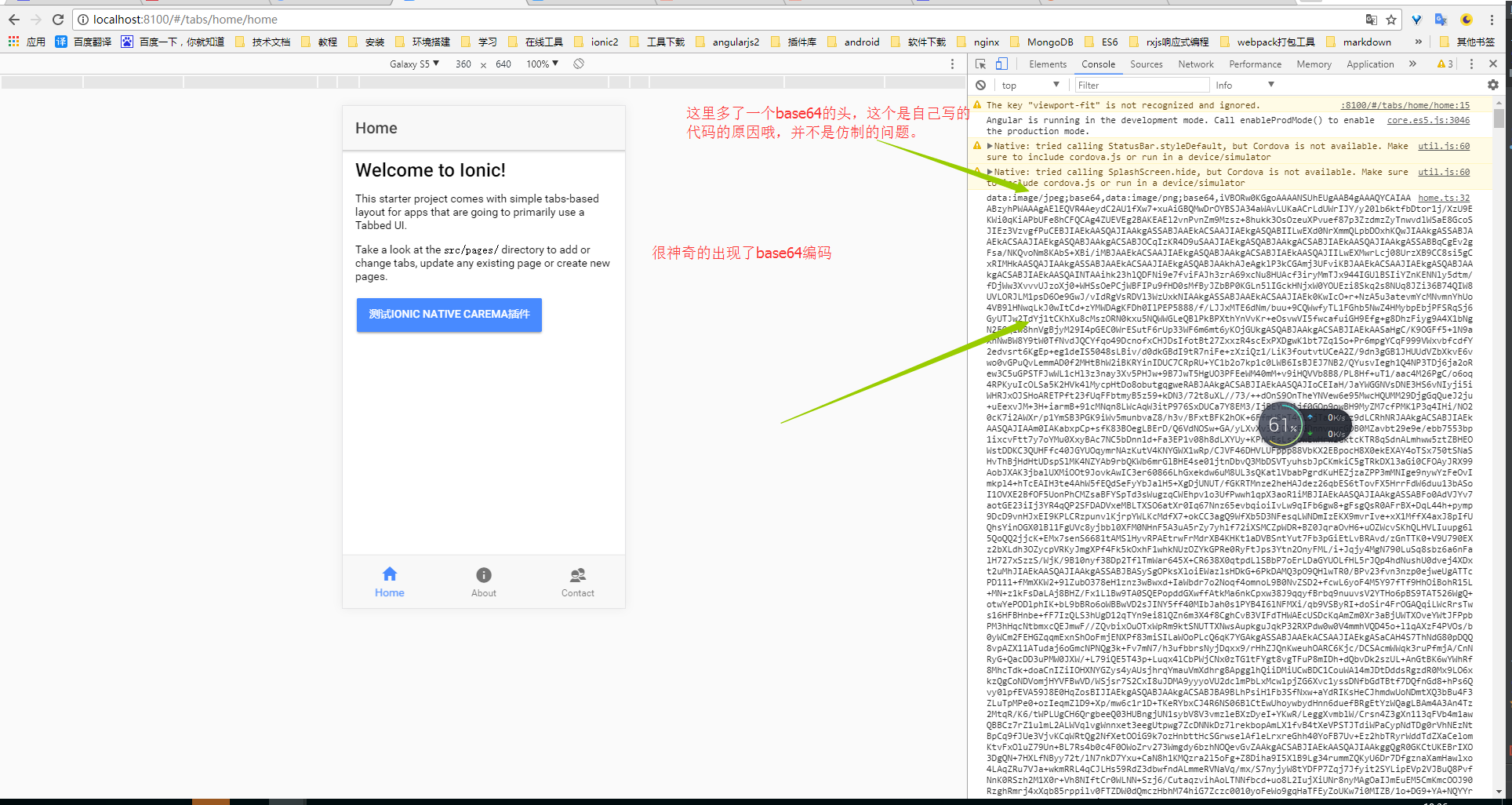Open device toolbar more options menu
Image resolution: width=1512 pixels, height=805 pixels.
952,64
